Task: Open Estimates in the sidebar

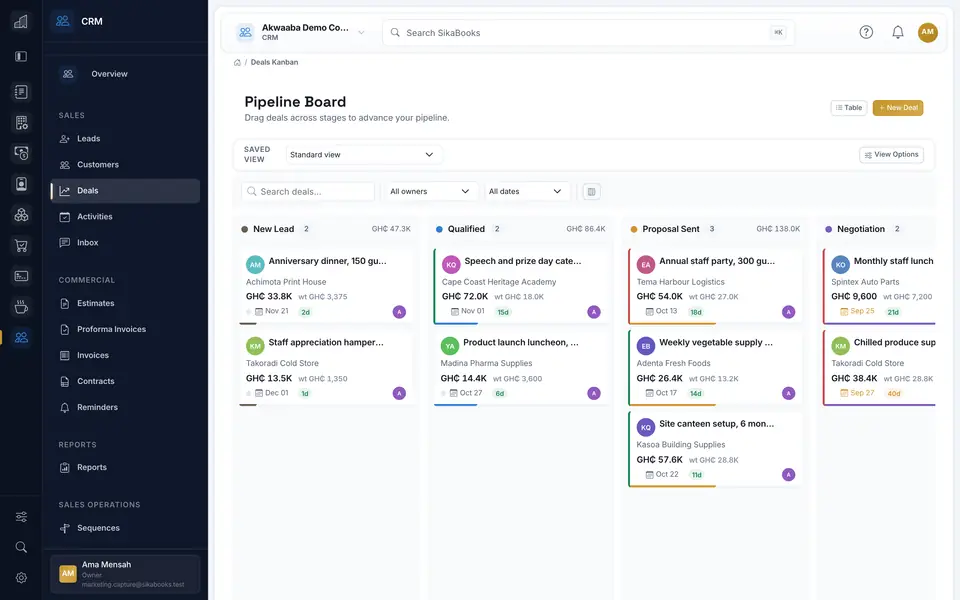Action: pos(125,303)
